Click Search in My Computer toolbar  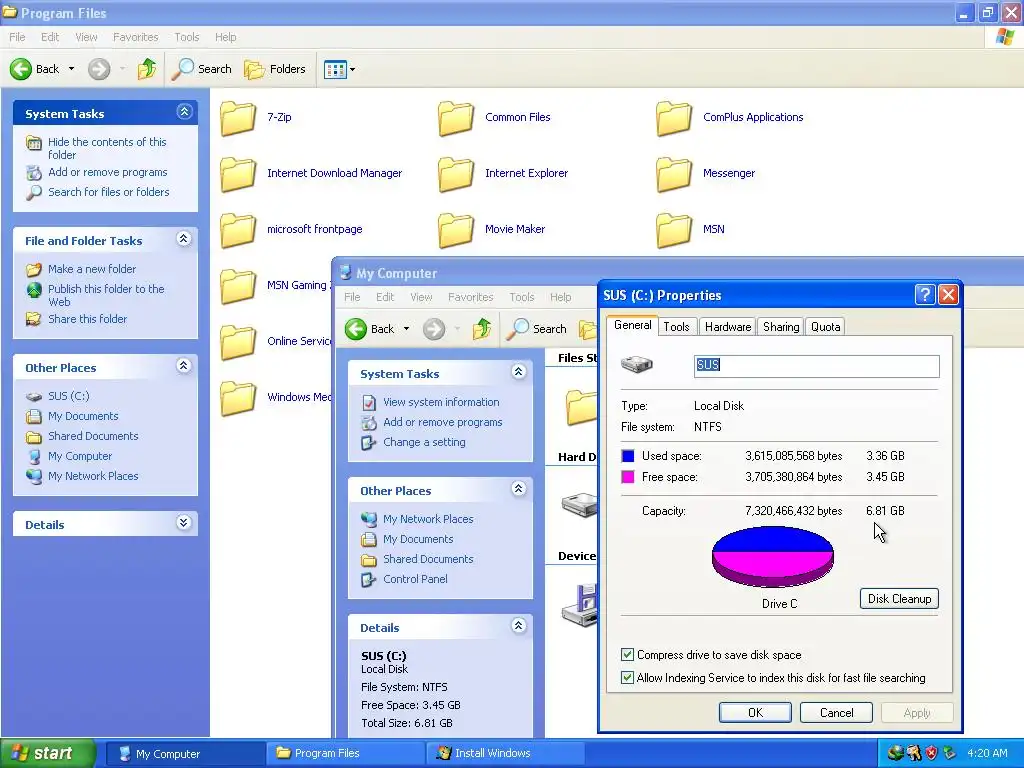click(536, 328)
